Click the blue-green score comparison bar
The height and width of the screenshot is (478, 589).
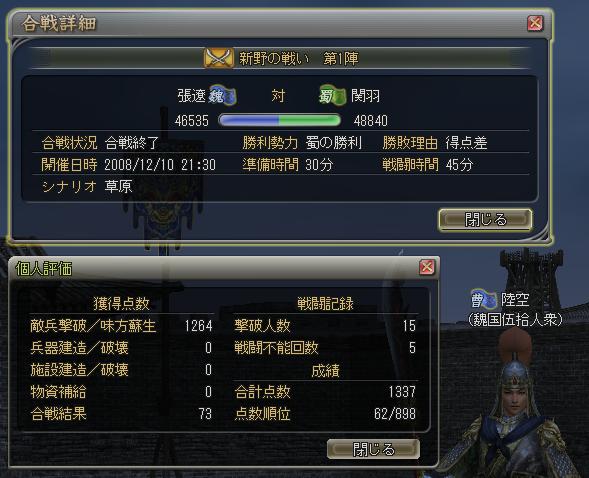pyautogui.click(x=279, y=120)
